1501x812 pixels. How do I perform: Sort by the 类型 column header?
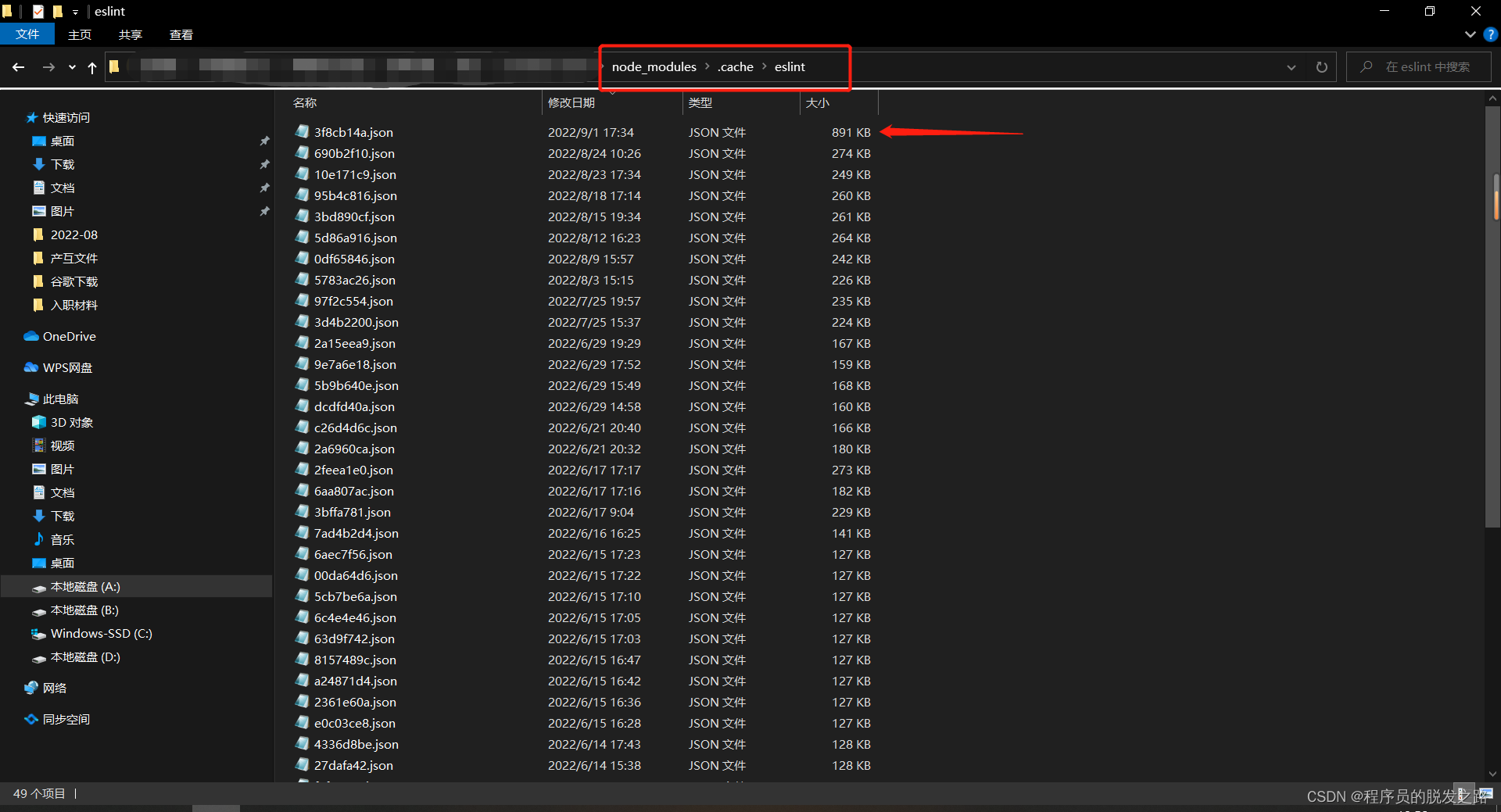(741, 102)
